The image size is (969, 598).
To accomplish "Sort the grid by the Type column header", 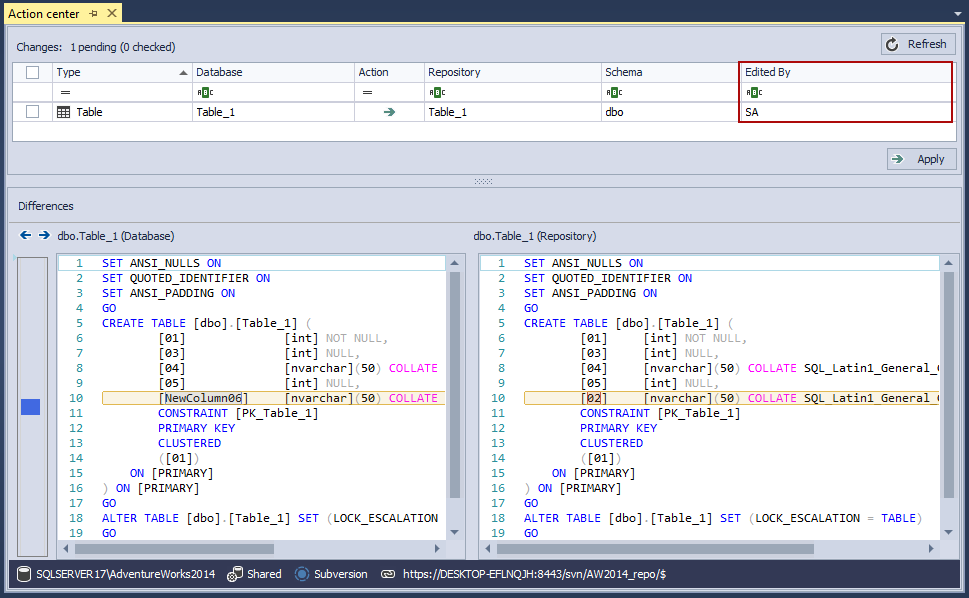I will (x=120, y=72).
